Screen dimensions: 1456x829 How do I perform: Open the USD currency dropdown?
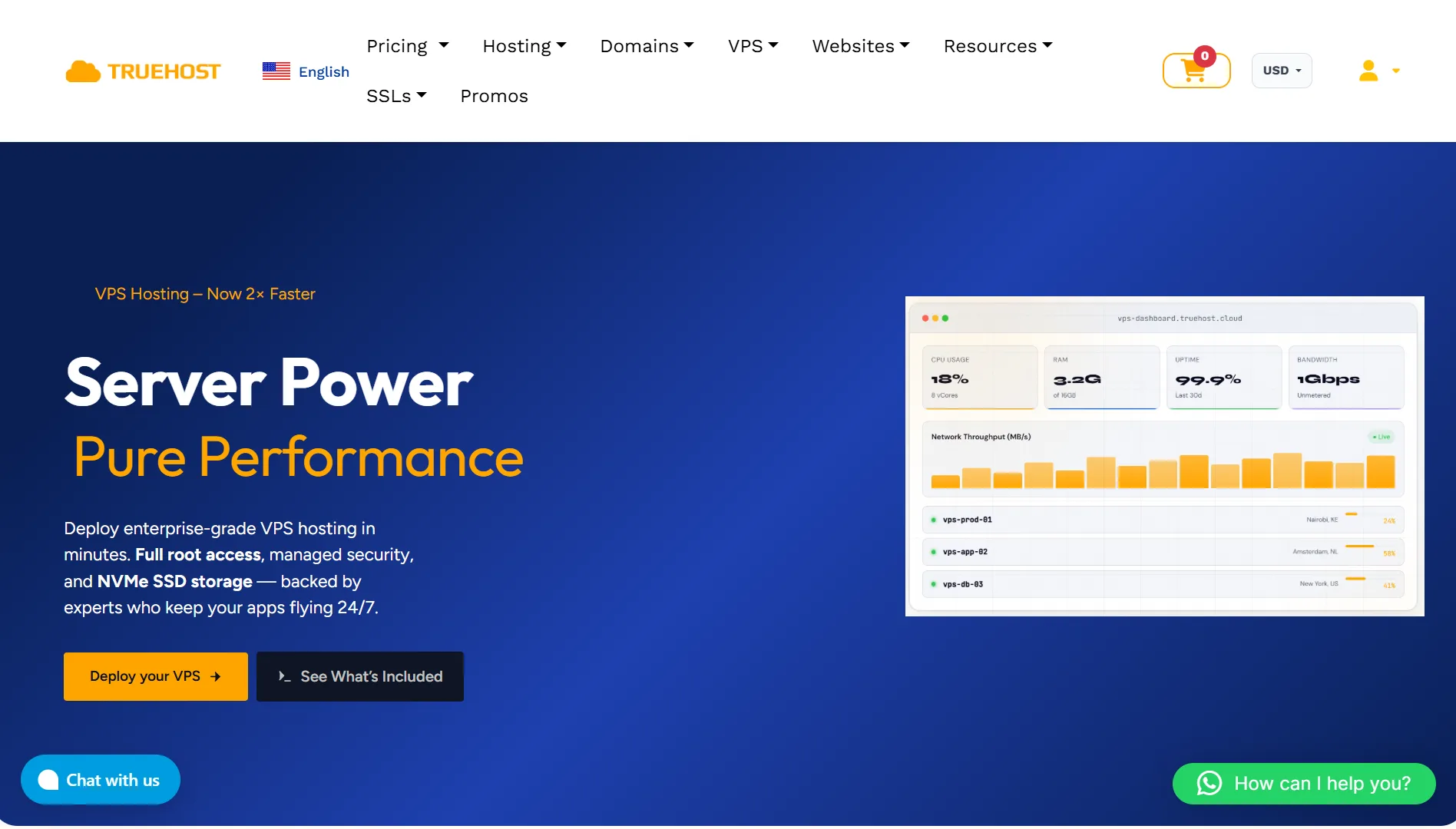(1282, 71)
